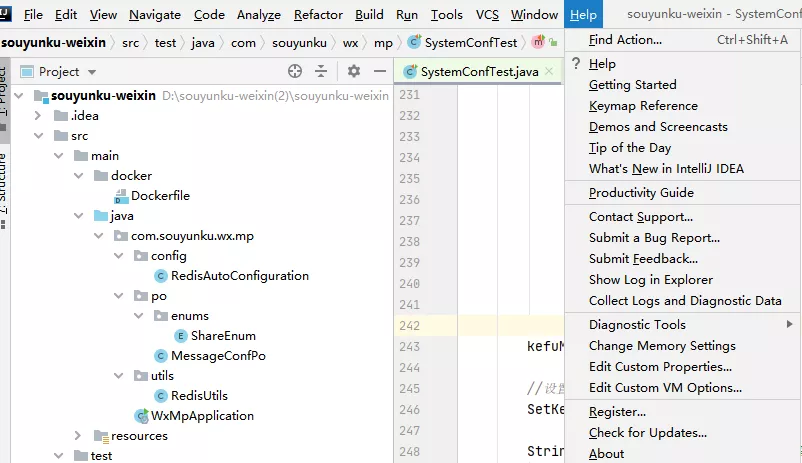Select Edit Custom VM Options

[x=683, y=387]
